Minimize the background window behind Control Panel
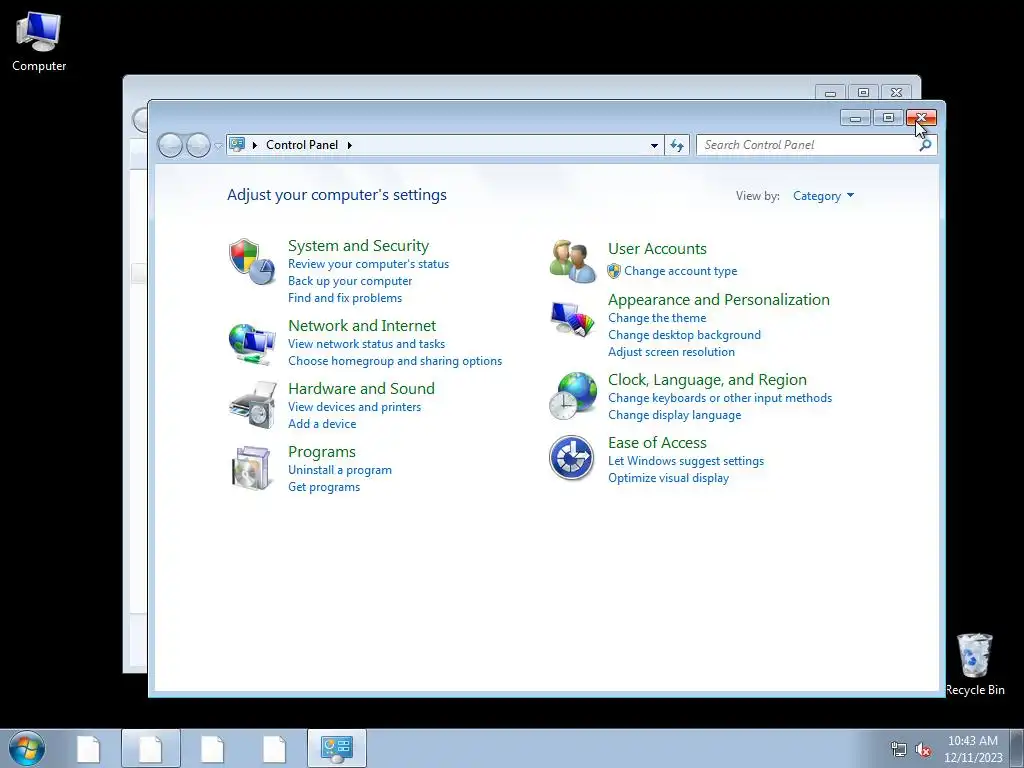Screen dimensions: 1024x768 (830, 93)
